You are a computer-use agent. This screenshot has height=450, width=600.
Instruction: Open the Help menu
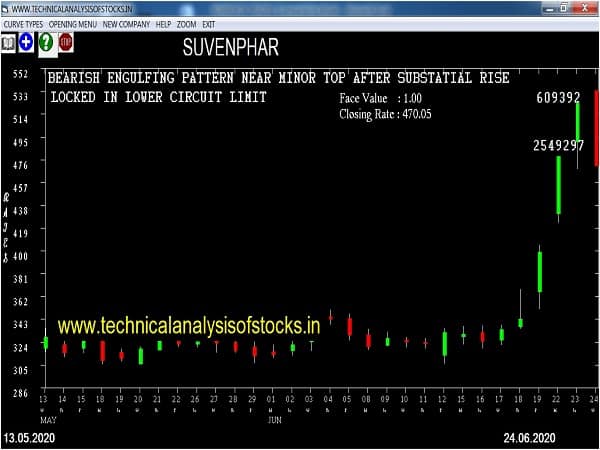163,23
